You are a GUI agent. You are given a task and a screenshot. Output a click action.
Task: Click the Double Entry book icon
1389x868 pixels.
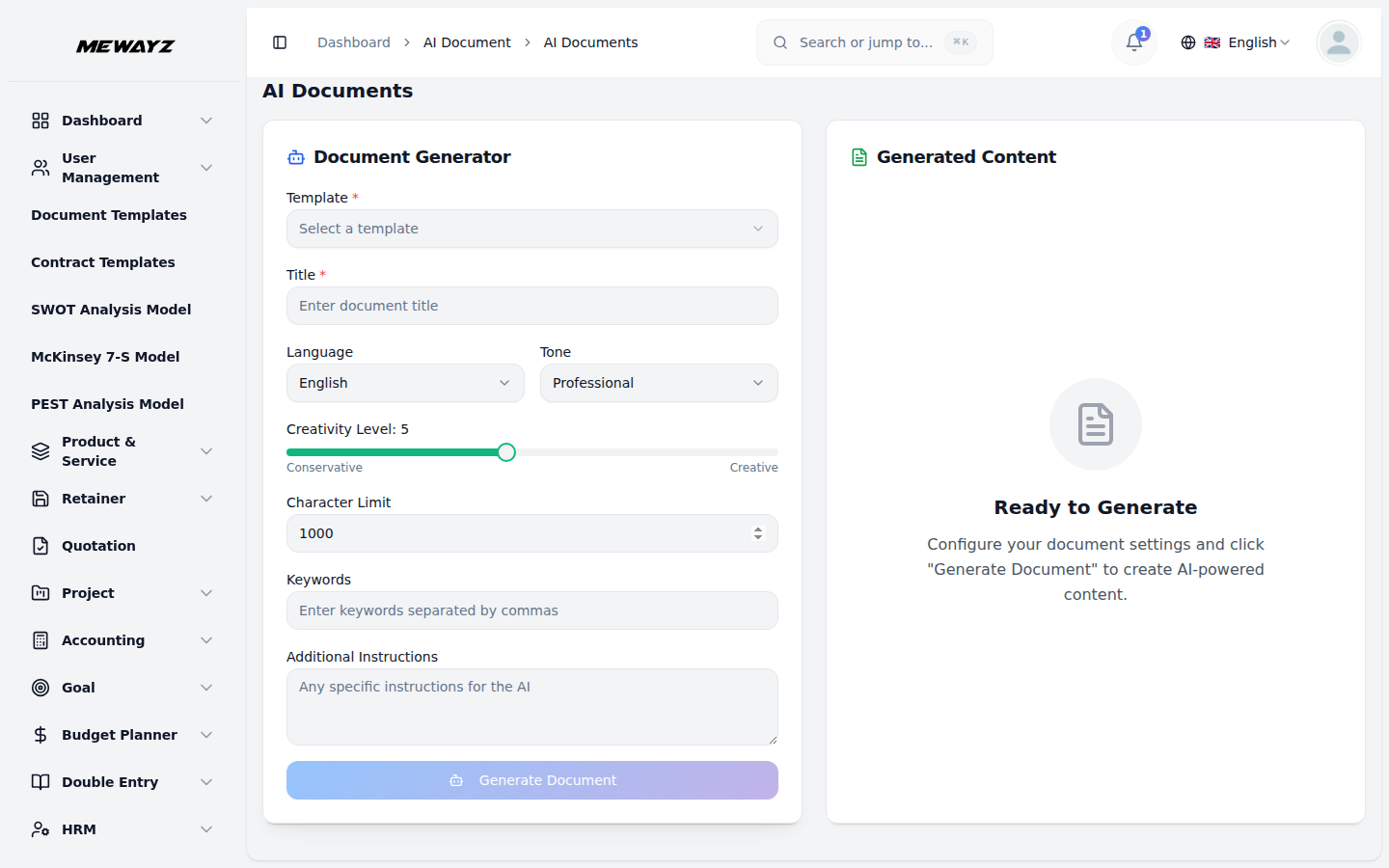click(x=40, y=781)
